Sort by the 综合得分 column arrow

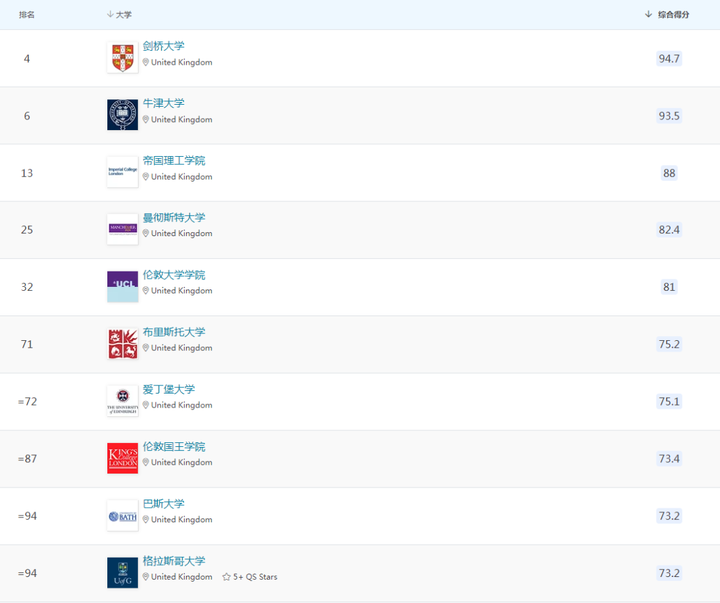click(648, 14)
